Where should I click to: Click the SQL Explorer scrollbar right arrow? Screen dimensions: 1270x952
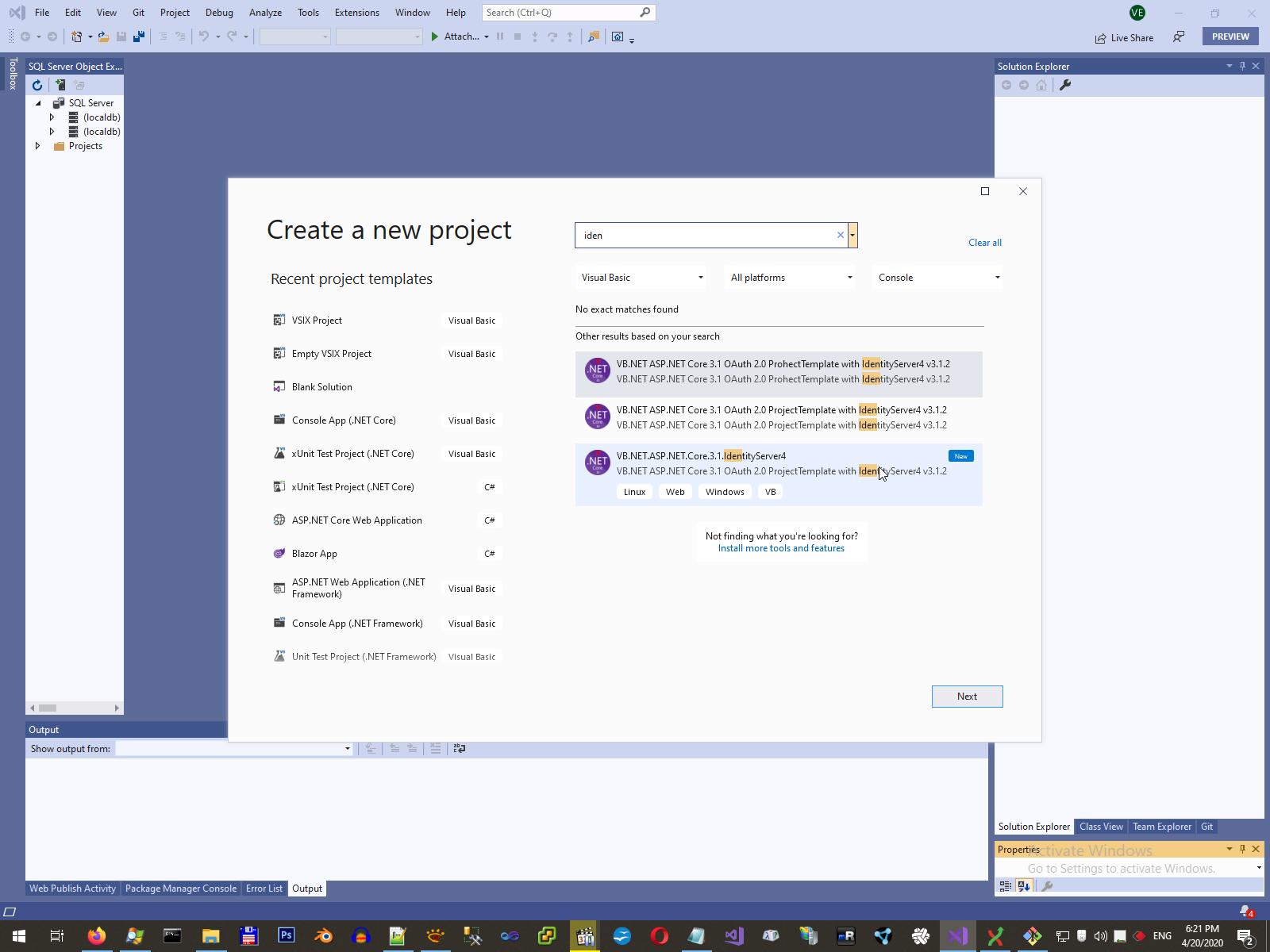point(117,708)
